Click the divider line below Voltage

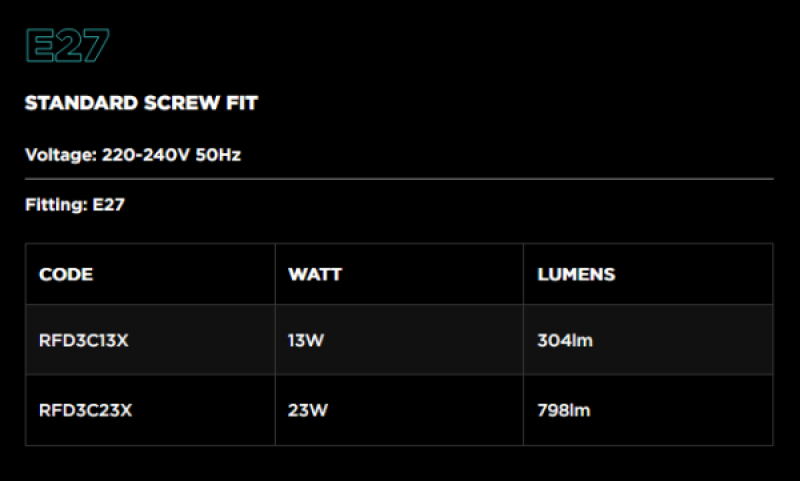[x=399, y=179]
